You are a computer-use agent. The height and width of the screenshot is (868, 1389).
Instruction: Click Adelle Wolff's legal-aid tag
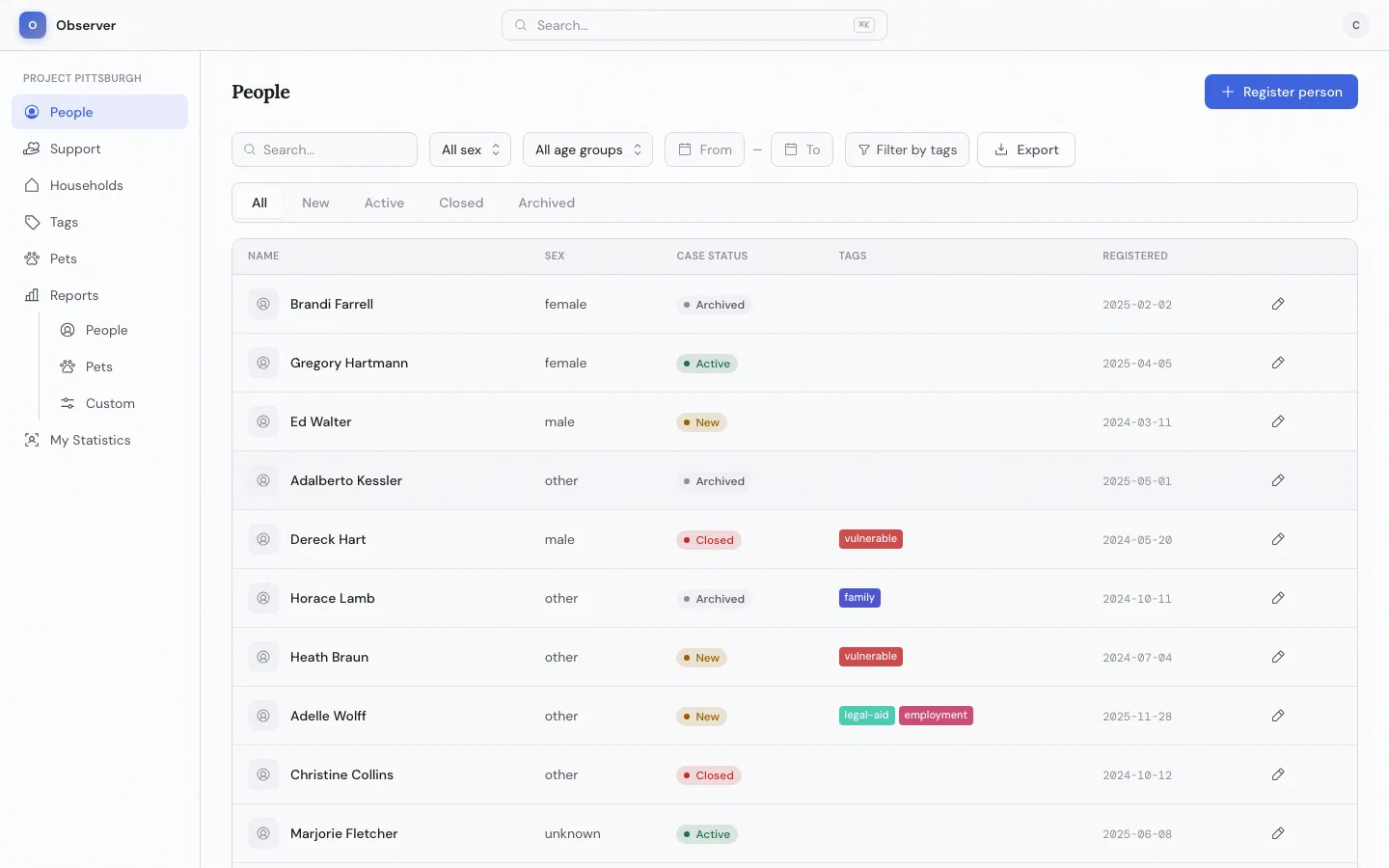[x=866, y=716]
